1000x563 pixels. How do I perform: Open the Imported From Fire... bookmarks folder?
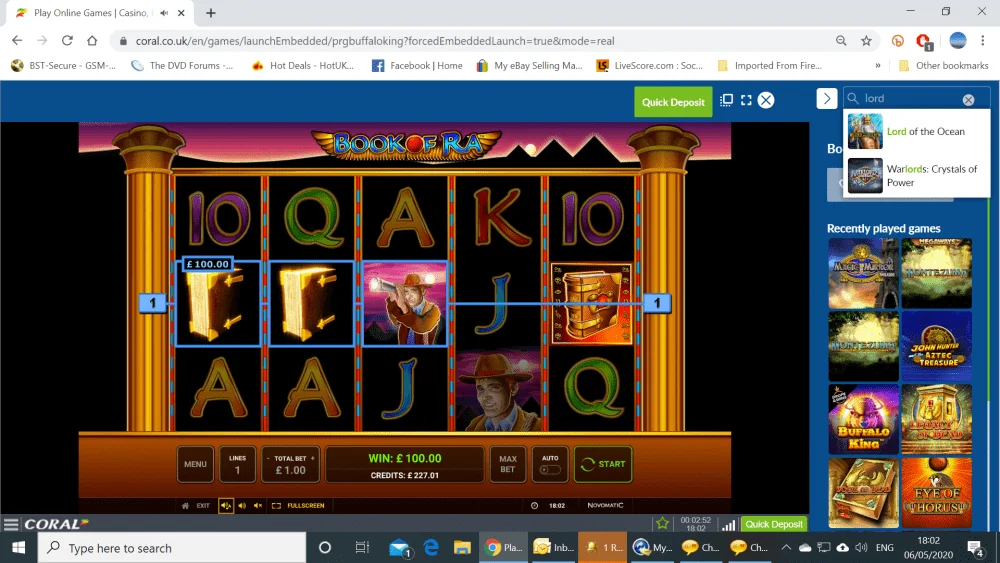click(769, 66)
